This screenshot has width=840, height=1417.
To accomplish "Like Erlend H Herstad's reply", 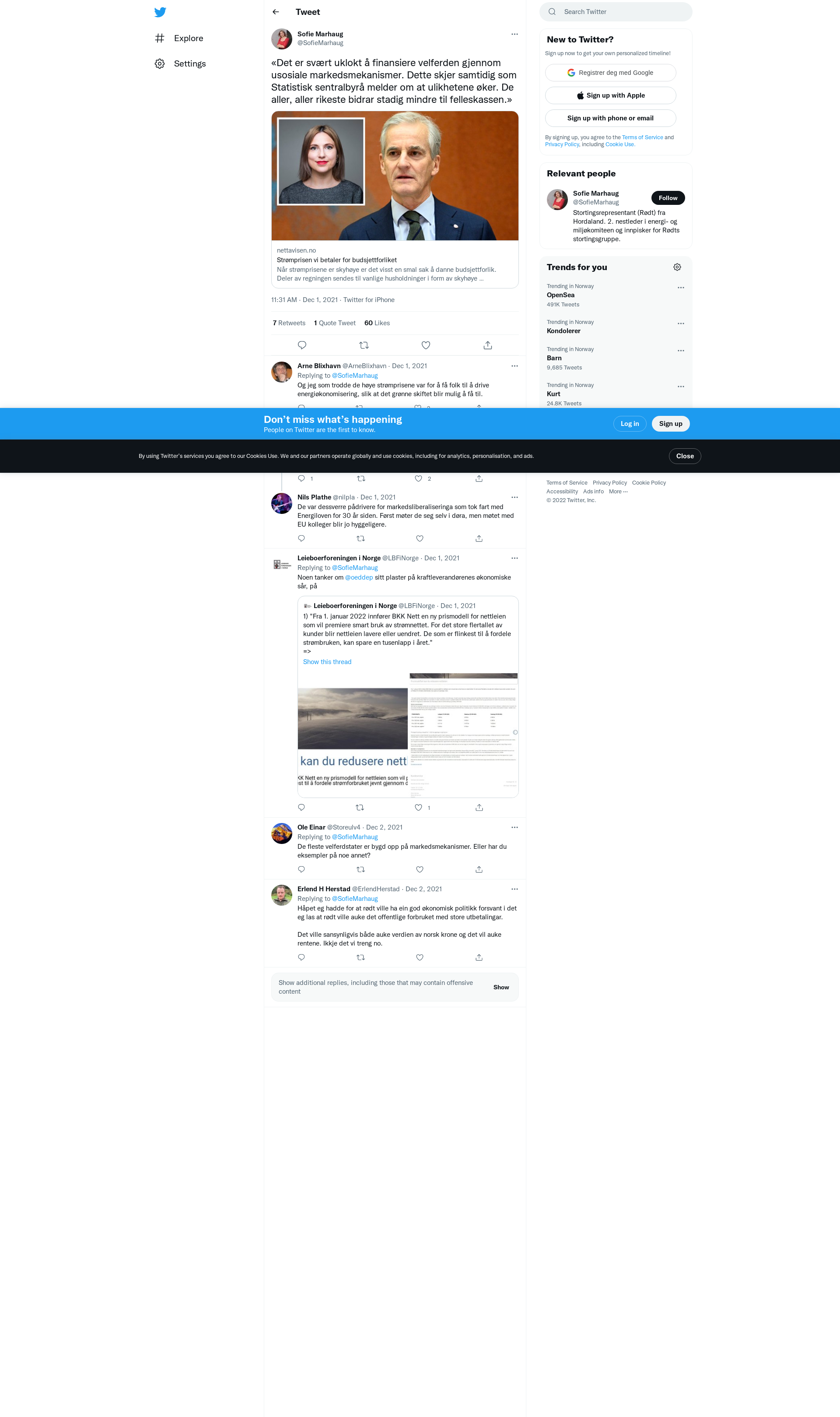I will pos(420,957).
